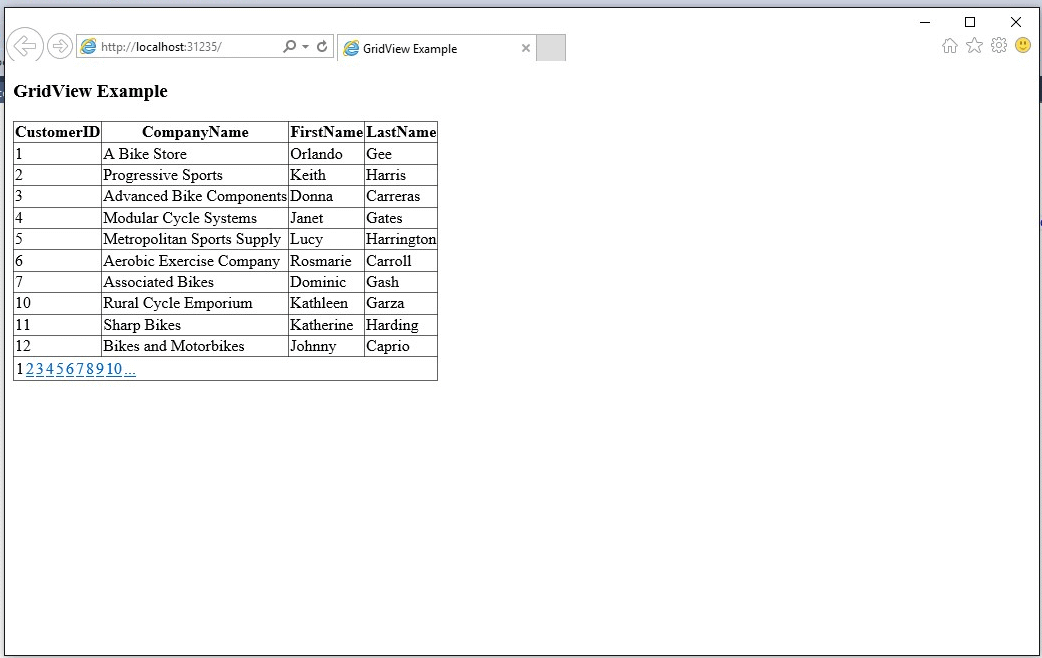This screenshot has height=658, width=1042.
Task: Click first name 'Dominic'
Action: point(318,282)
